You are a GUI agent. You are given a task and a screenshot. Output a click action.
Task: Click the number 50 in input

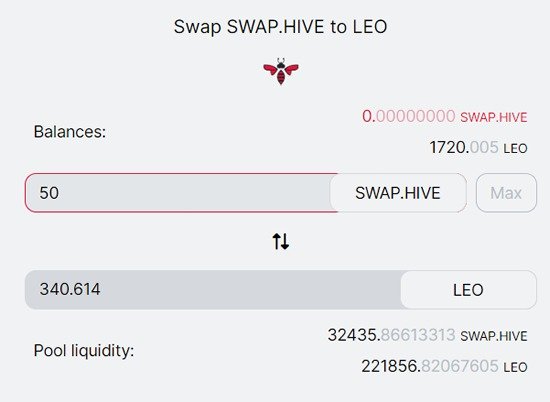click(49, 193)
